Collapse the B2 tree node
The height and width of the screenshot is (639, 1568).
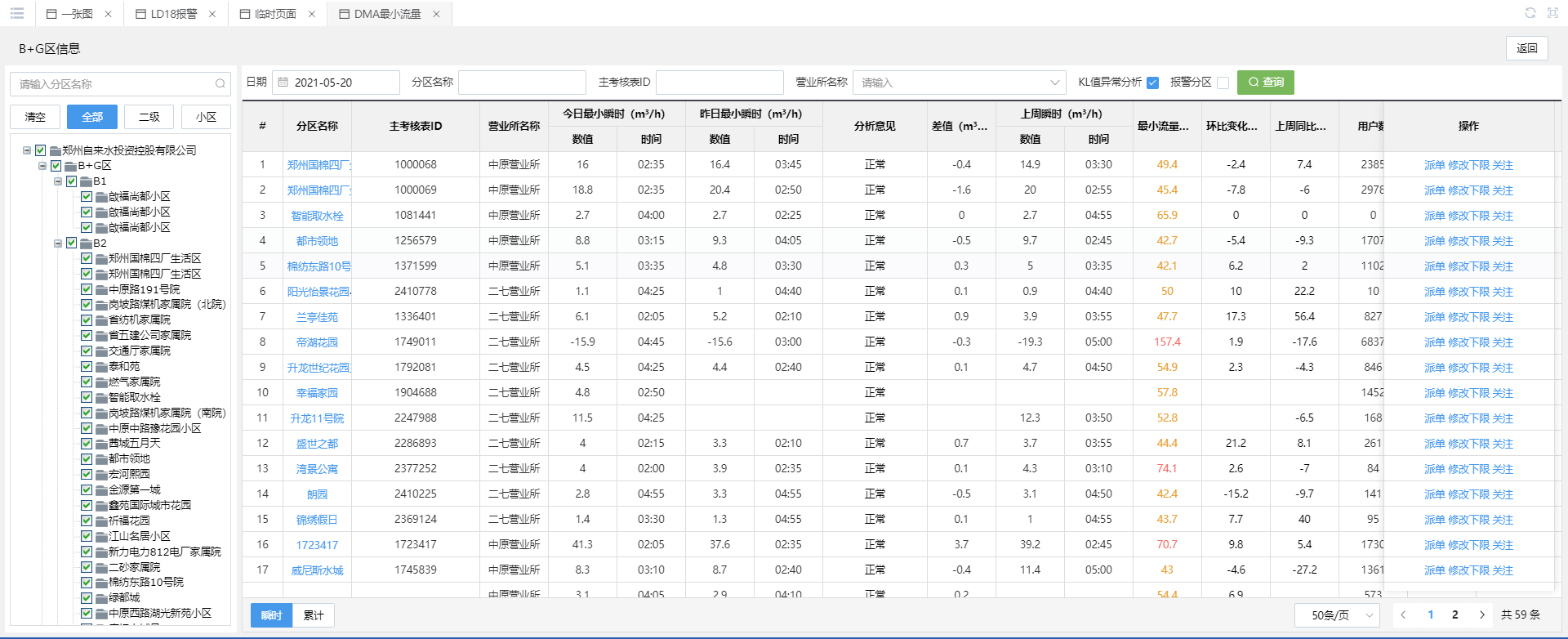[x=58, y=243]
